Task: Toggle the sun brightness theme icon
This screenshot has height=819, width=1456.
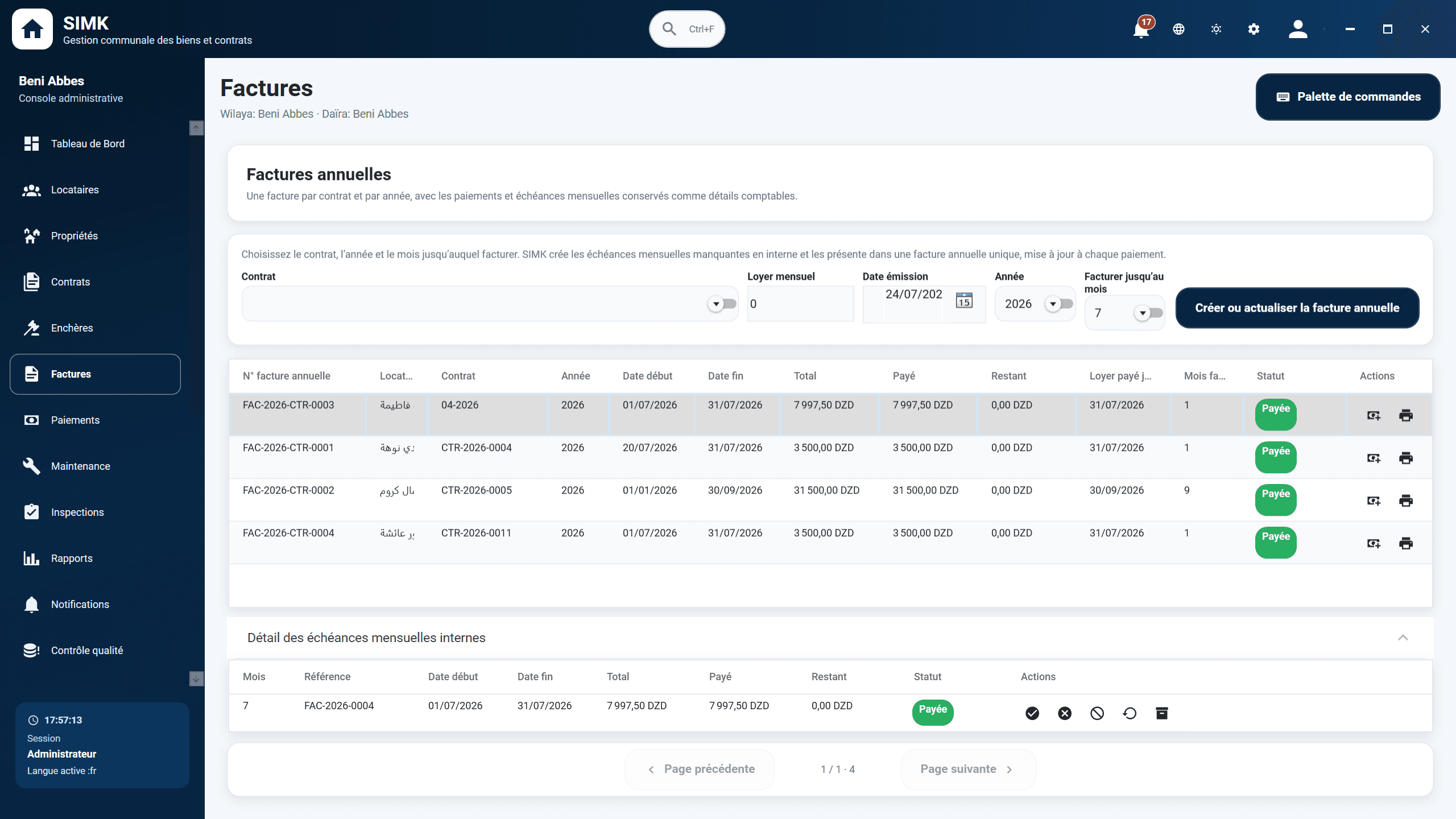Action: [x=1216, y=29]
